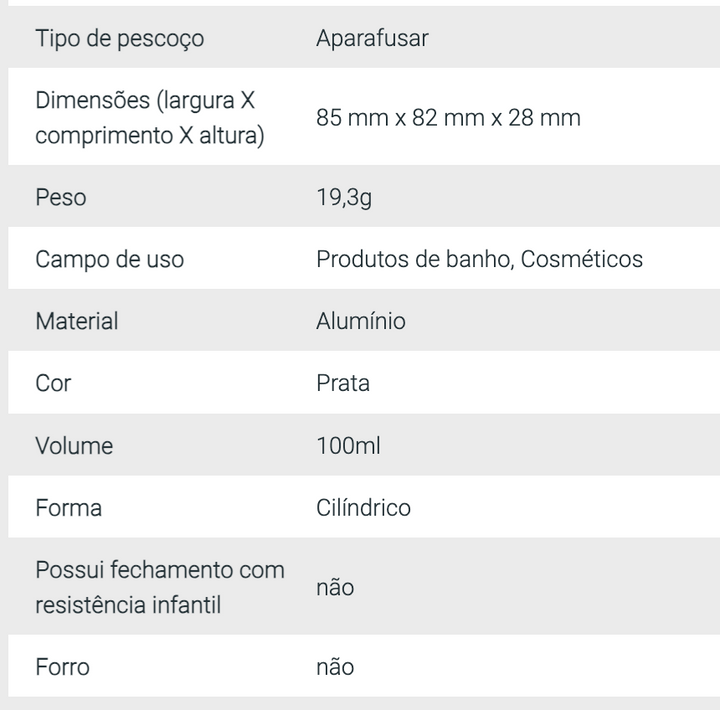Select the '19,3g' weight value
This screenshot has height=710, width=720.
[x=344, y=197]
